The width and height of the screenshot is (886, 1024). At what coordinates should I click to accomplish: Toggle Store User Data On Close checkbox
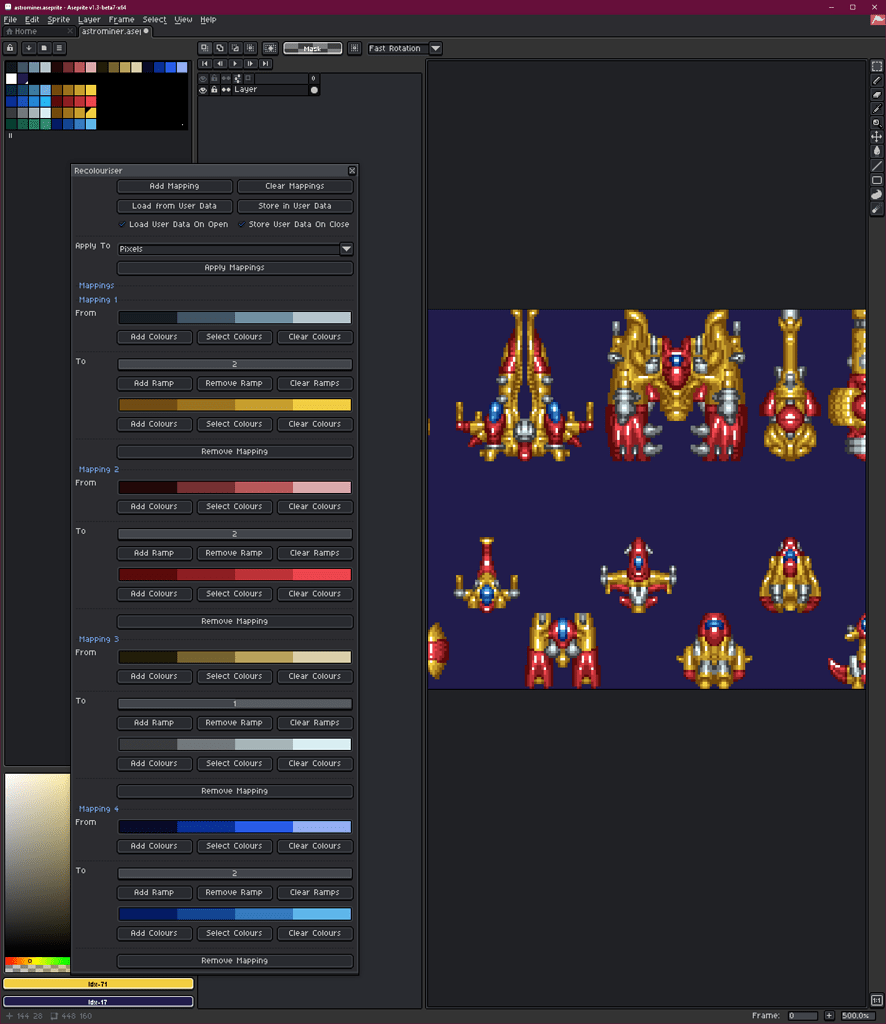pyautogui.click(x=241, y=225)
